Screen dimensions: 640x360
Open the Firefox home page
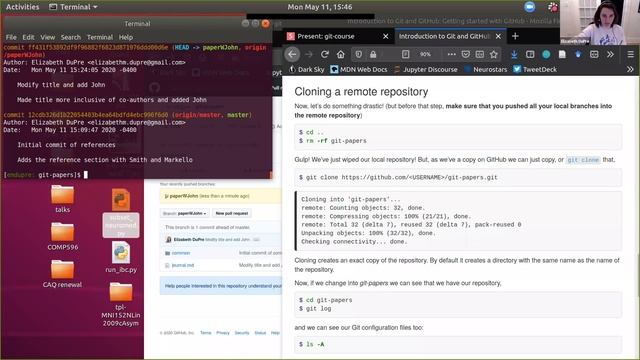click(341, 54)
